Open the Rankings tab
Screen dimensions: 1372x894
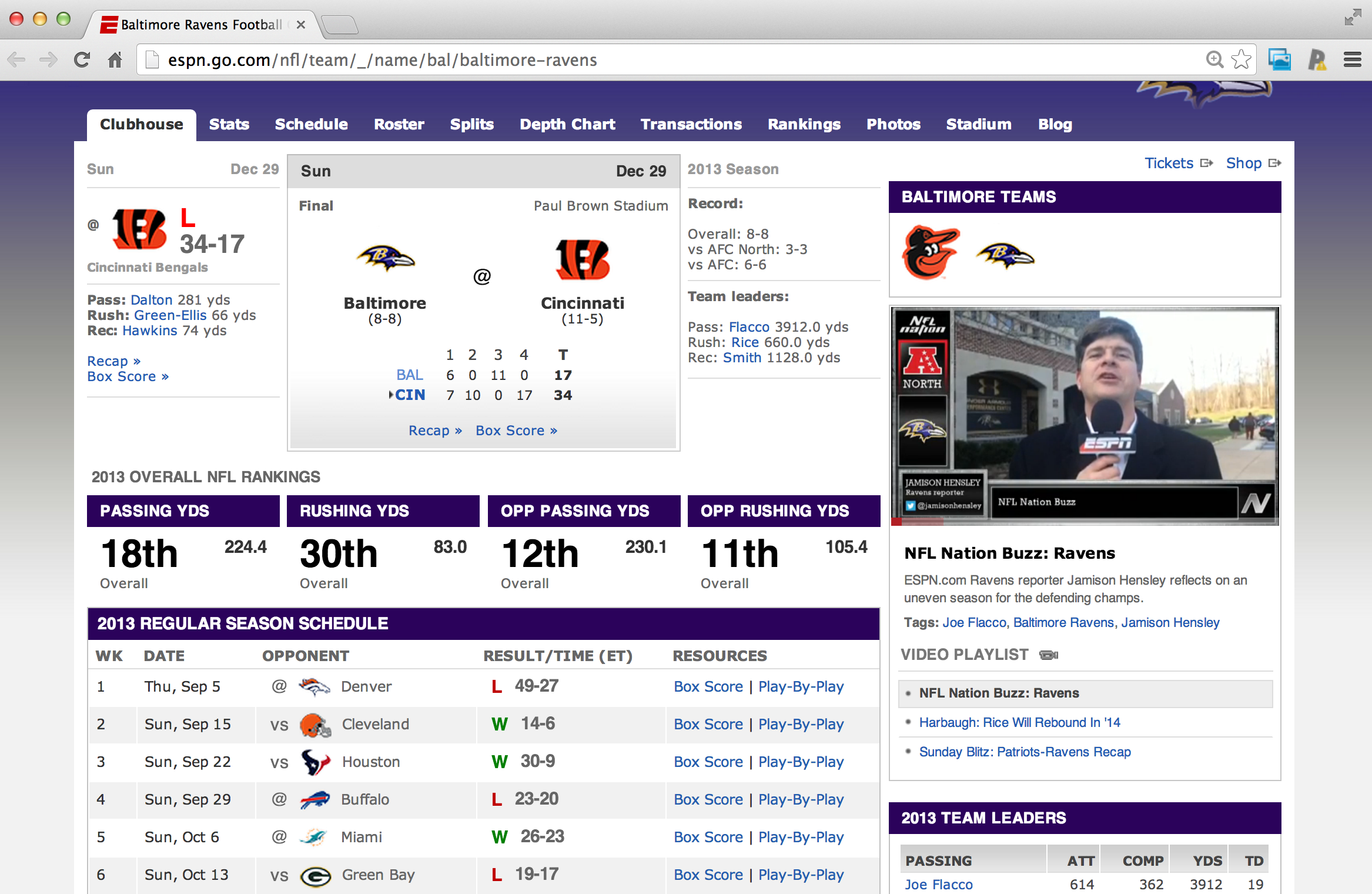pos(804,124)
